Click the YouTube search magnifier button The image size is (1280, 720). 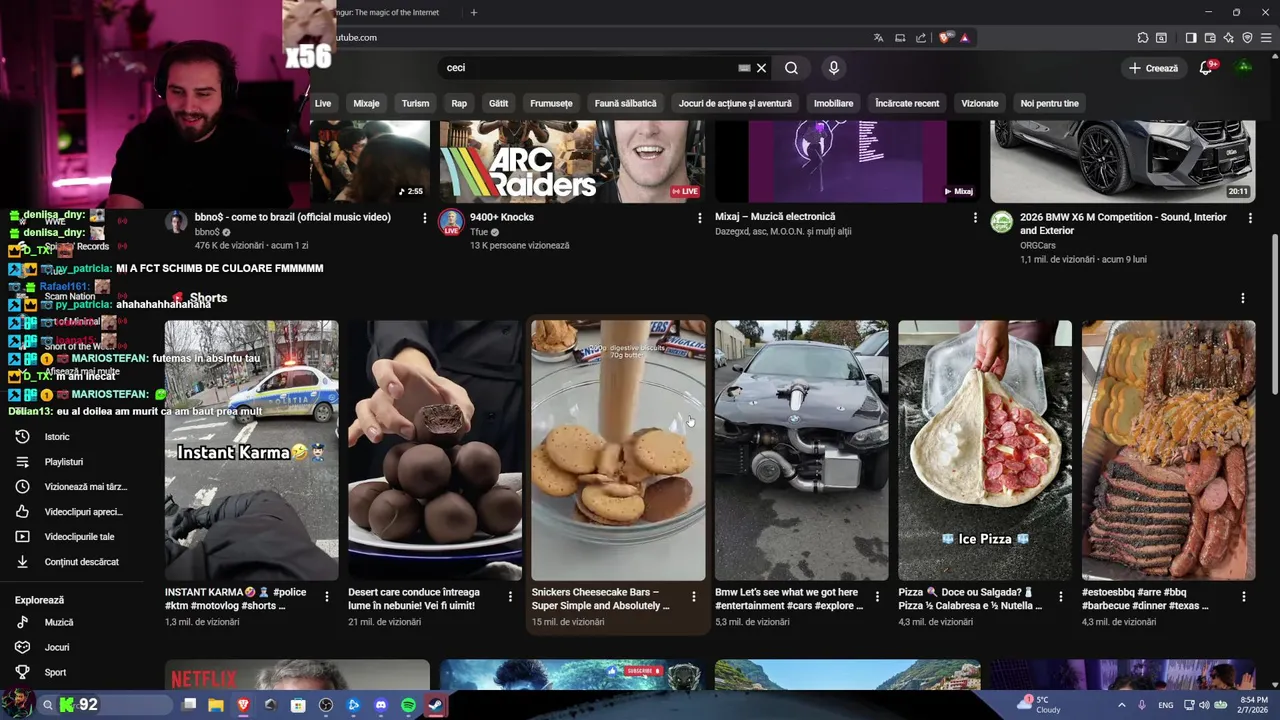click(791, 68)
